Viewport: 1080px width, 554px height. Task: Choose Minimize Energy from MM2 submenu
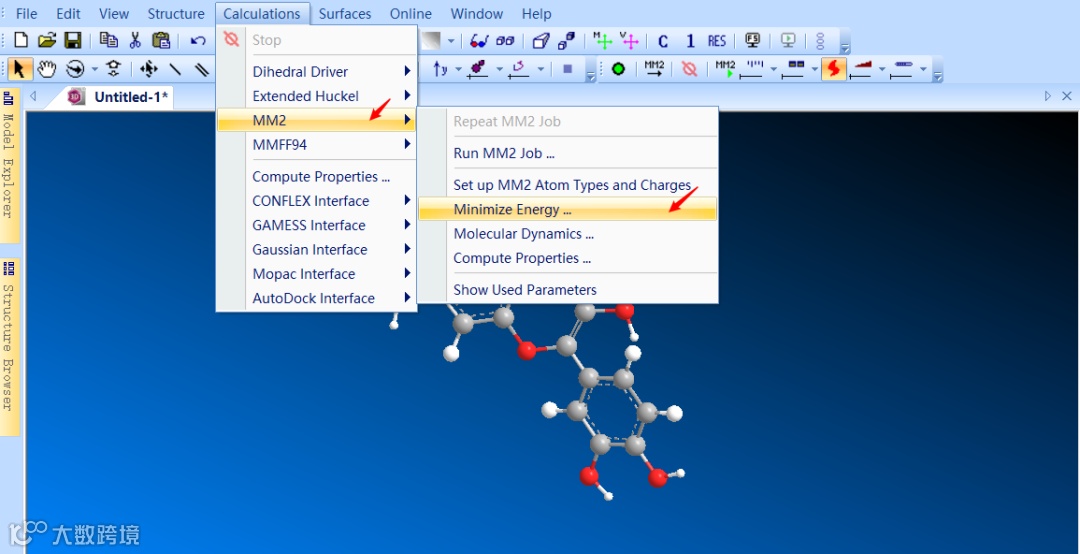568,209
